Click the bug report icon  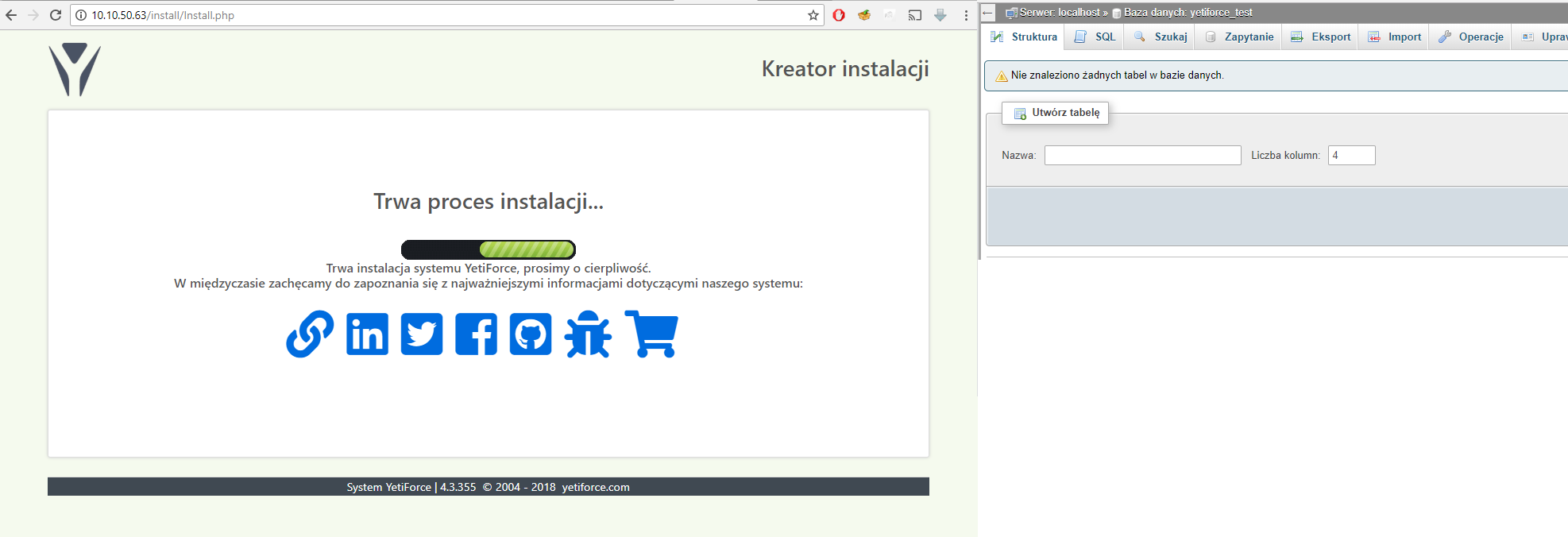(x=588, y=334)
